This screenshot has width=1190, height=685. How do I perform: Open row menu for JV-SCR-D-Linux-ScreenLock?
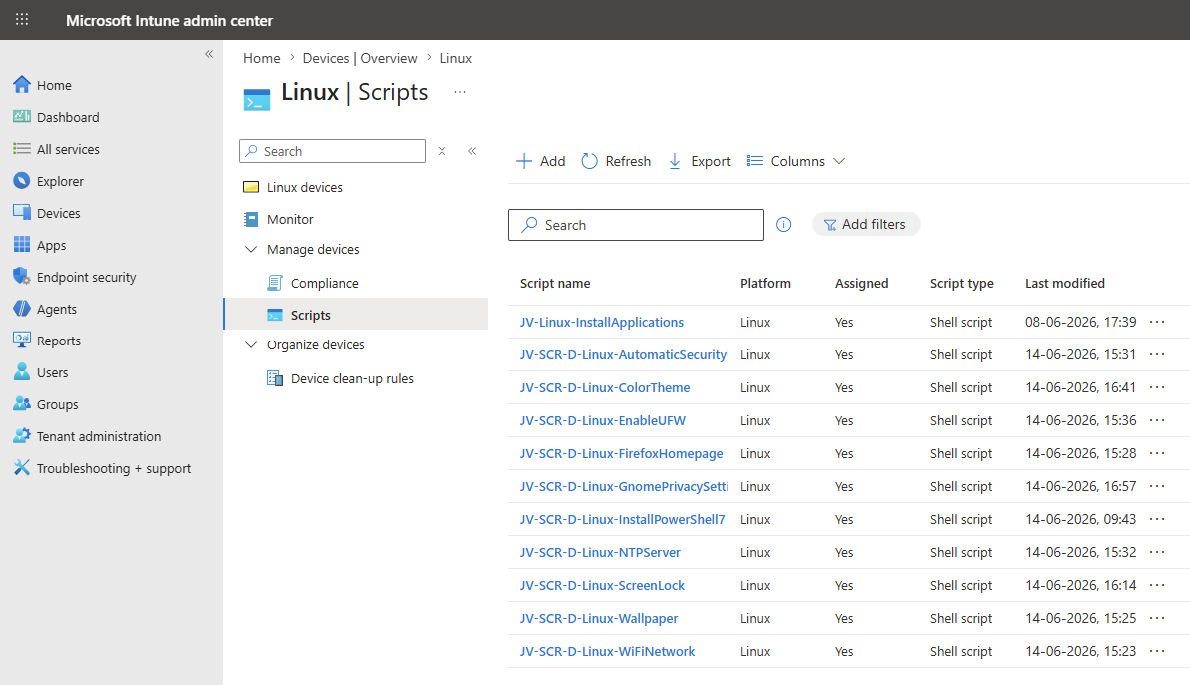point(1157,585)
